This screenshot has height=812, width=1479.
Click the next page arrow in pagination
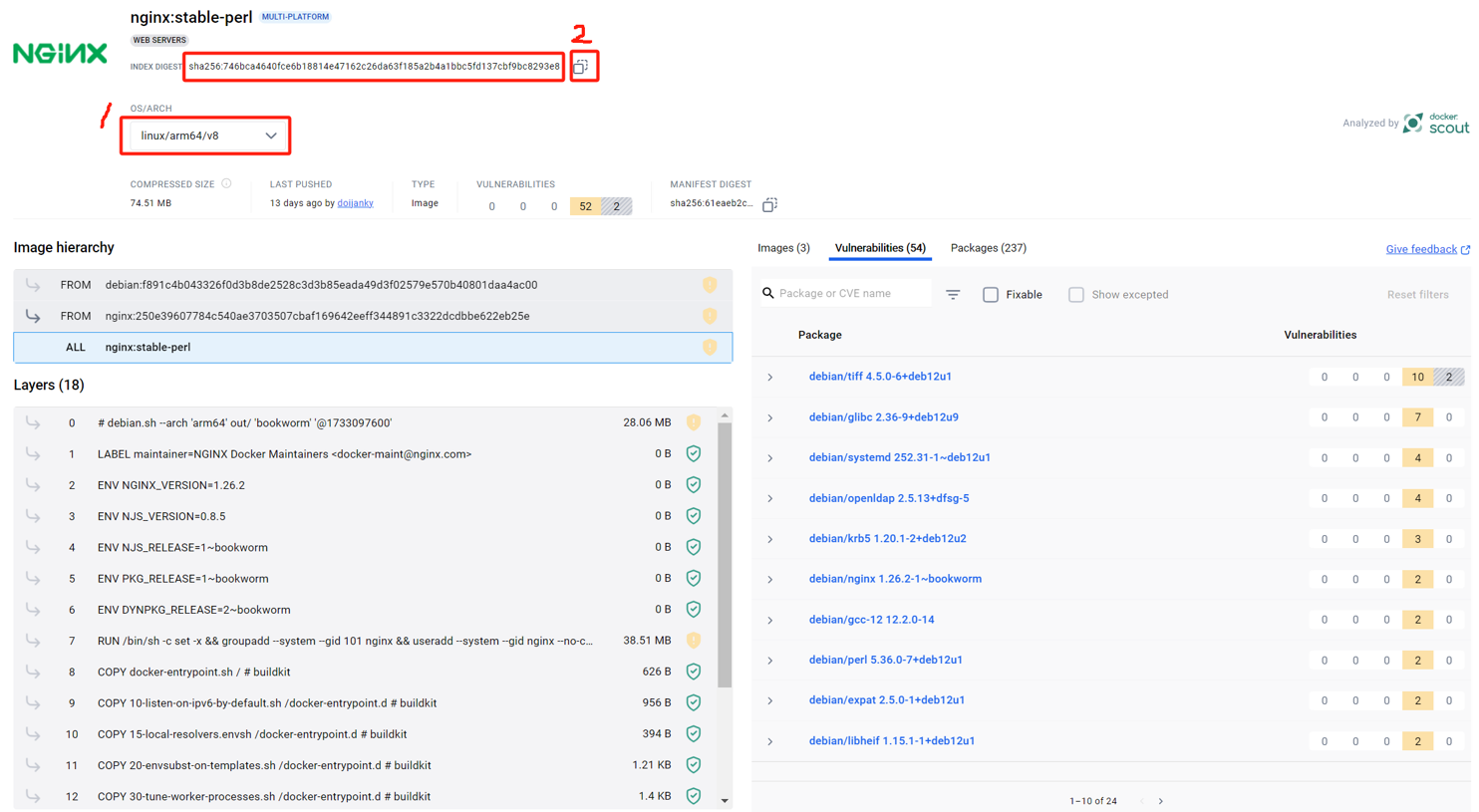1161,801
